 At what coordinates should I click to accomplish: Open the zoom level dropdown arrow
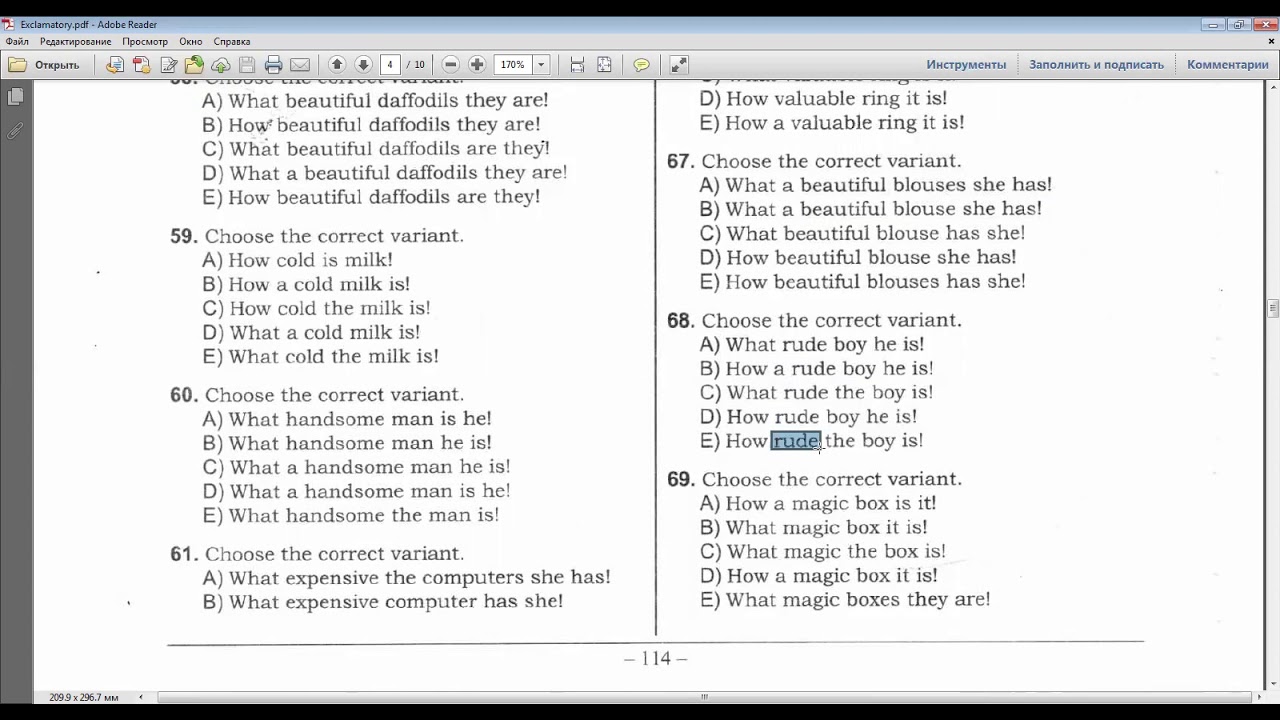[541, 65]
